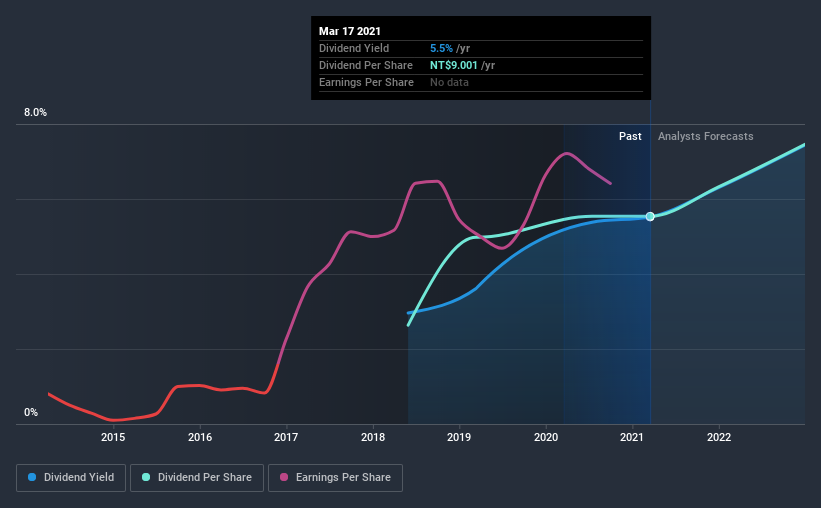Click the Dividend Per Share label in tooltip
The height and width of the screenshot is (508, 821).
tap(365, 65)
